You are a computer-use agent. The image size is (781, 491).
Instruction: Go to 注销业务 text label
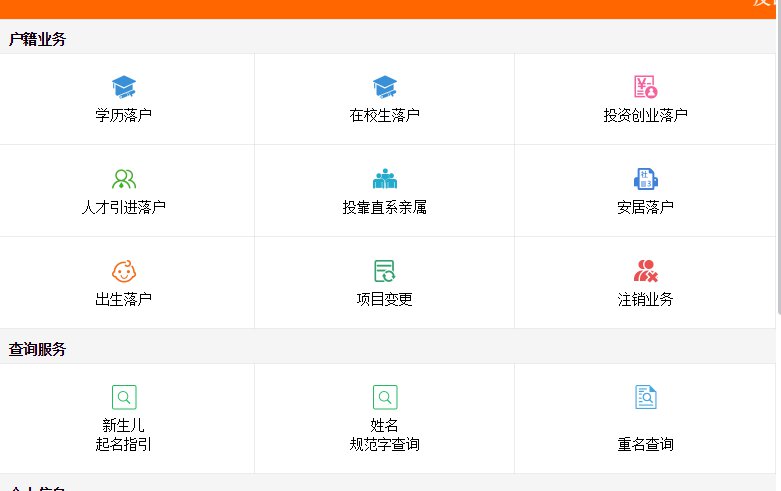(646, 299)
